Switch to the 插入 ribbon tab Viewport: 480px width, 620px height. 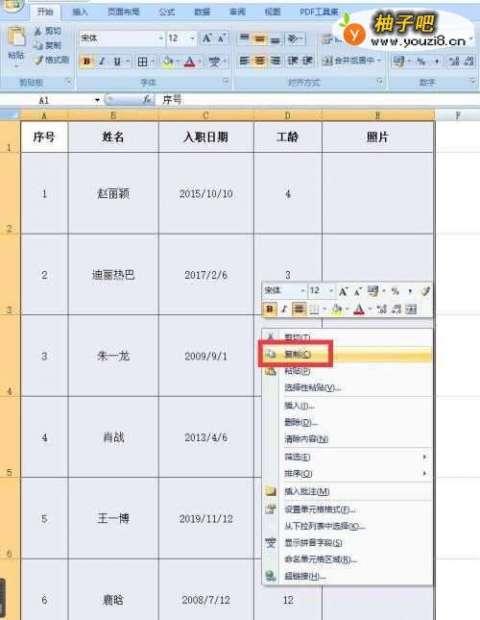click(x=80, y=11)
